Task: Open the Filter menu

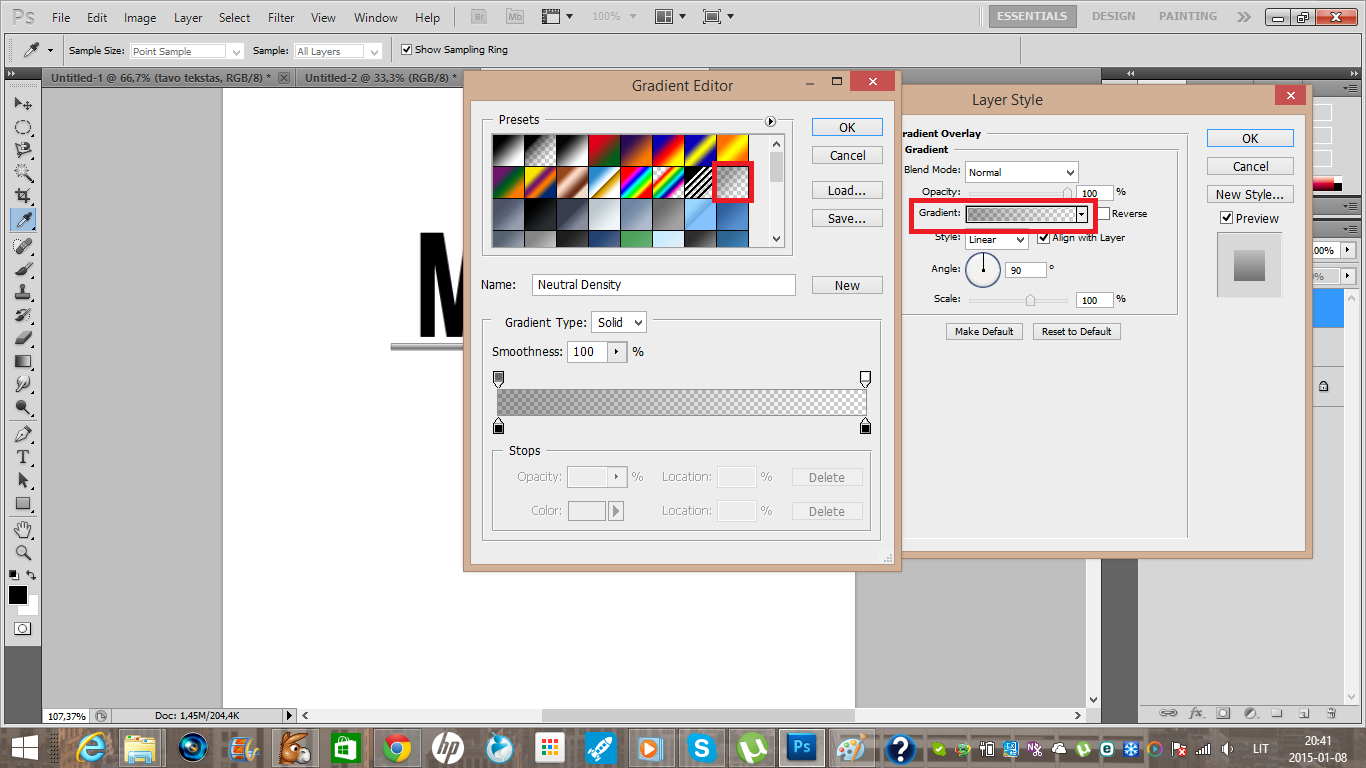Action: (x=282, y=18)
